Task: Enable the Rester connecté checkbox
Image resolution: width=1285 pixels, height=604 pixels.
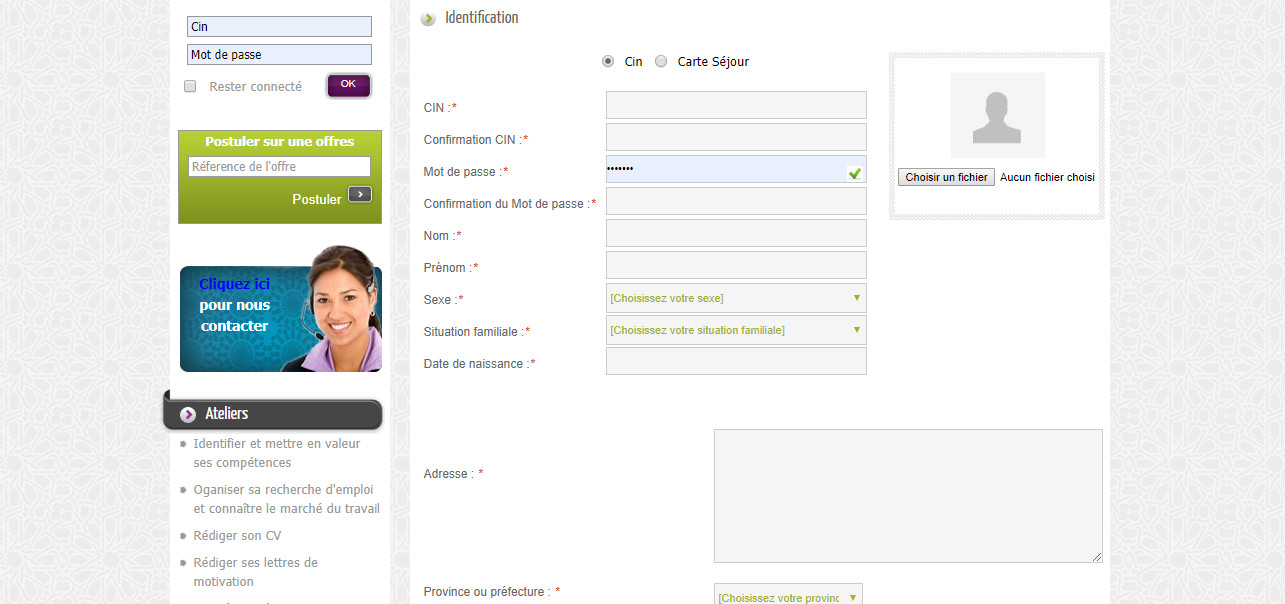Action: (x=190, y=86)
